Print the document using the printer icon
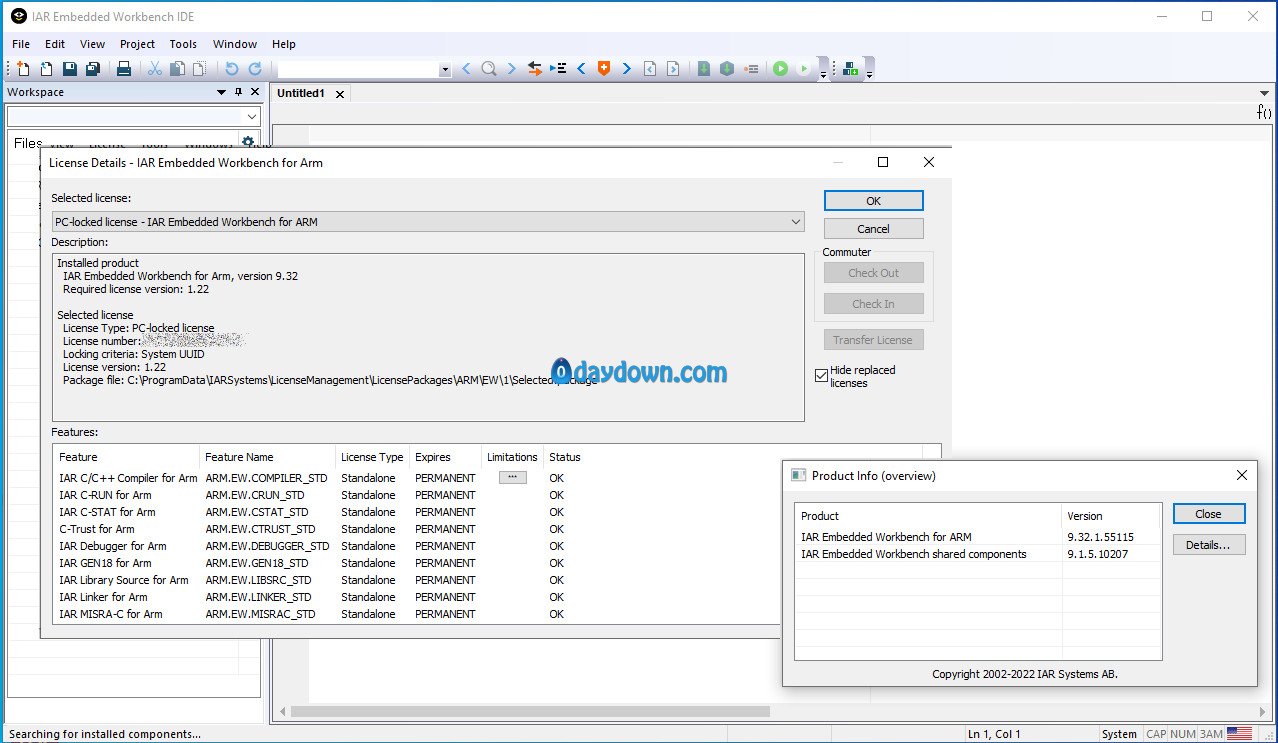 coord(124,69)
